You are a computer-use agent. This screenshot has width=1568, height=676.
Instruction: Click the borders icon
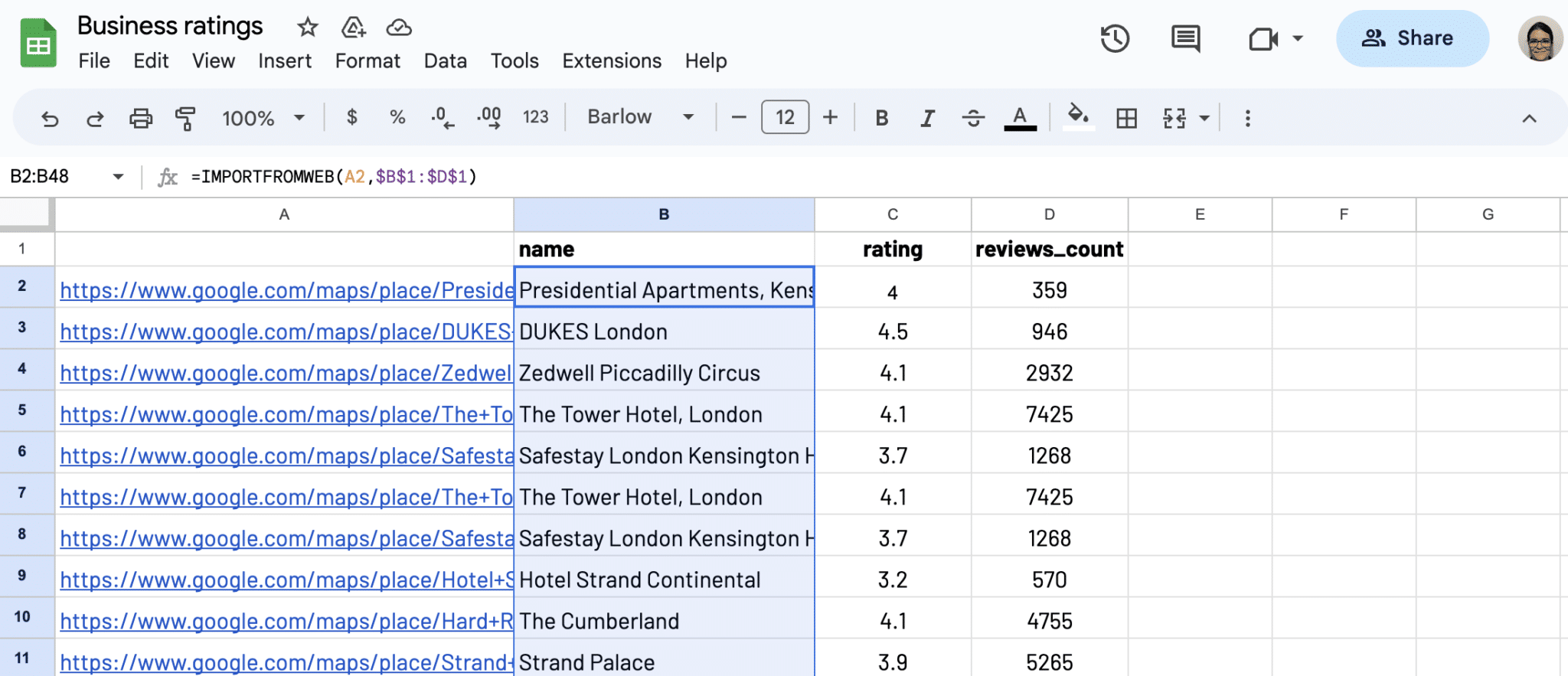tap(1126, 119)
